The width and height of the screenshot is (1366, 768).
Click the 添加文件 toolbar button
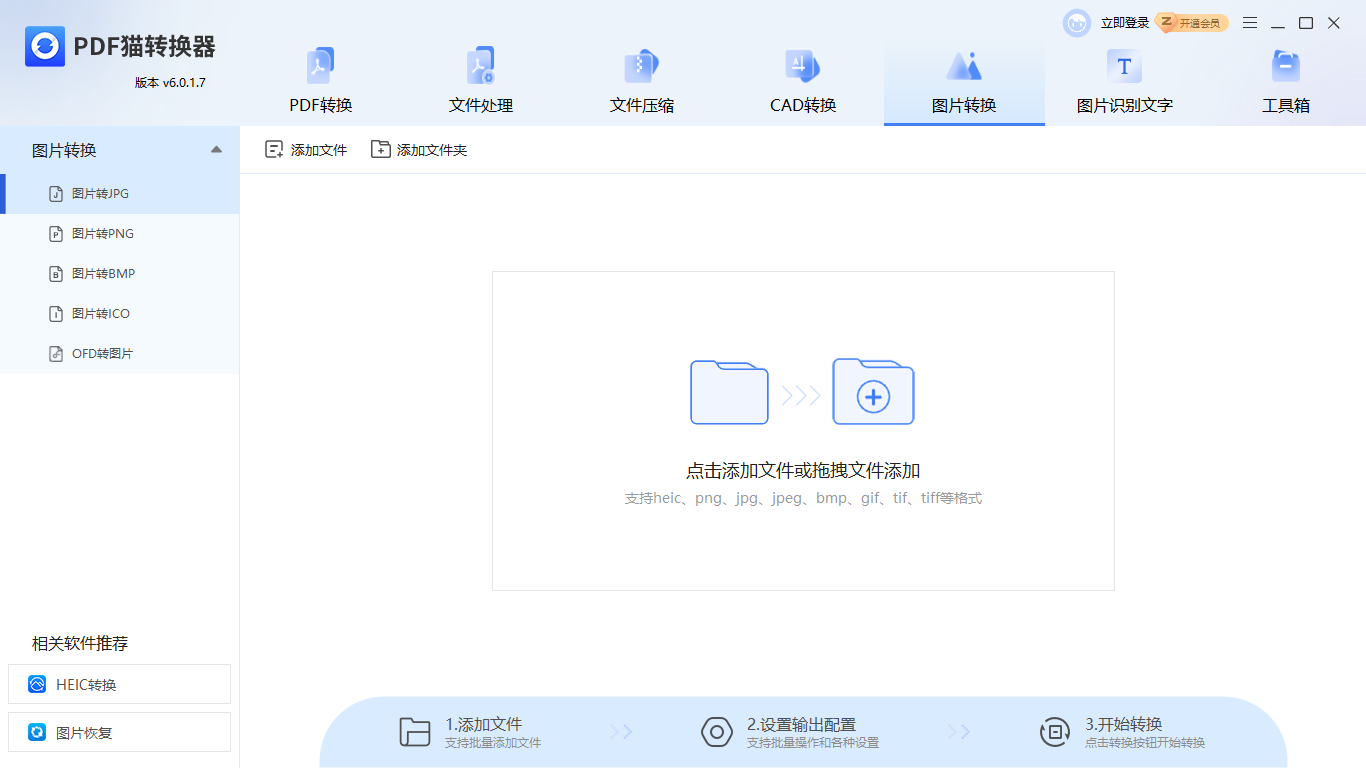pos(305,149)
